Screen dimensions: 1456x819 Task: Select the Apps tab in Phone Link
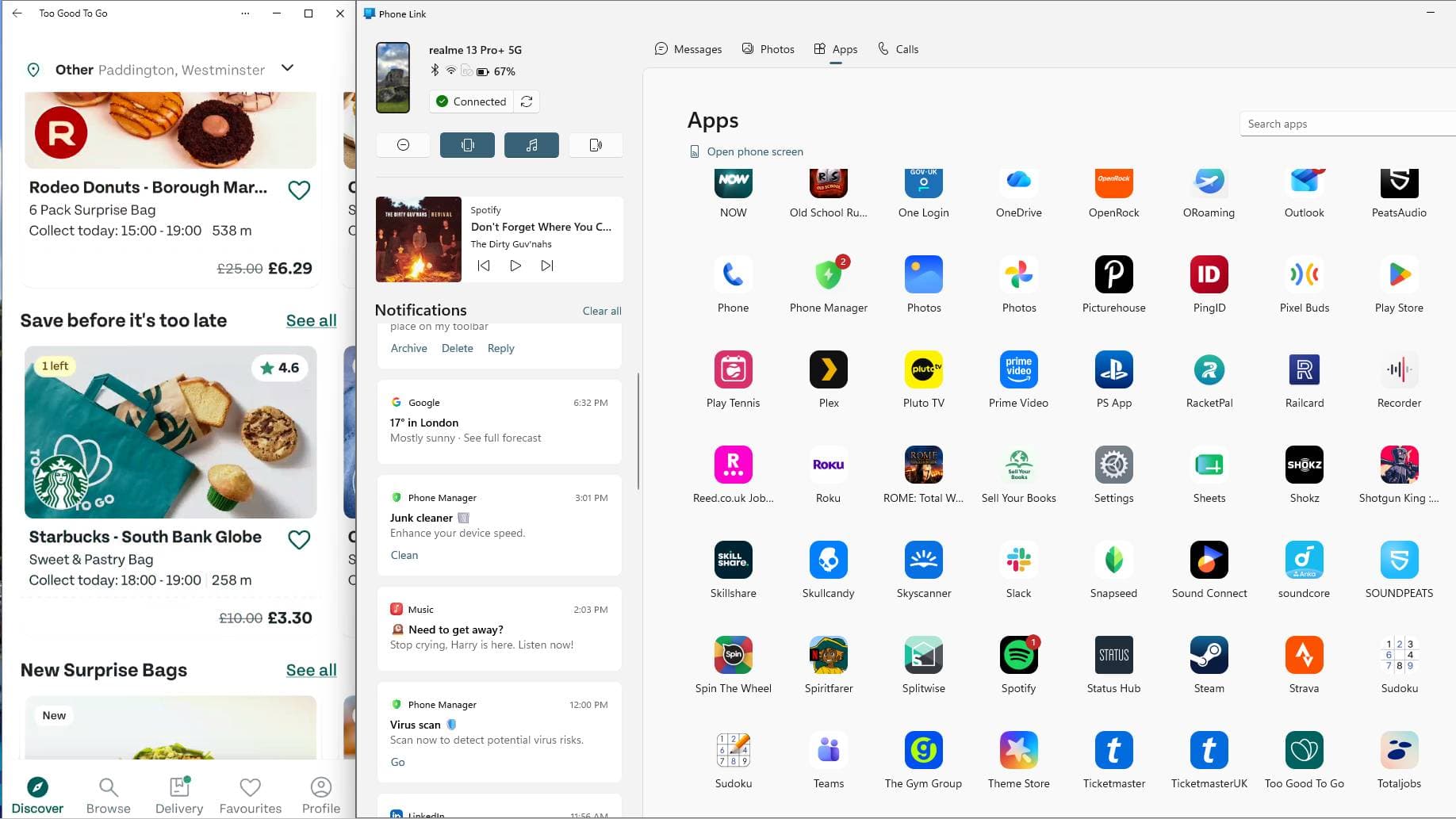pyautogui.click(x=835, y=49)
